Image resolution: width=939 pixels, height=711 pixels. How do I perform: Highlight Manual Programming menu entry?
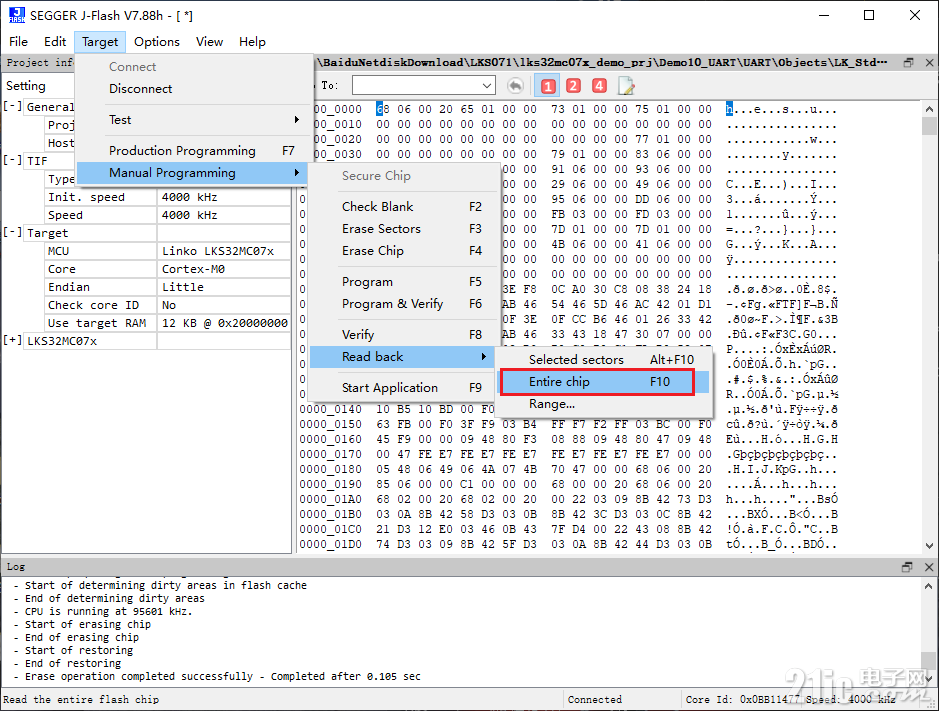[192, 173]
